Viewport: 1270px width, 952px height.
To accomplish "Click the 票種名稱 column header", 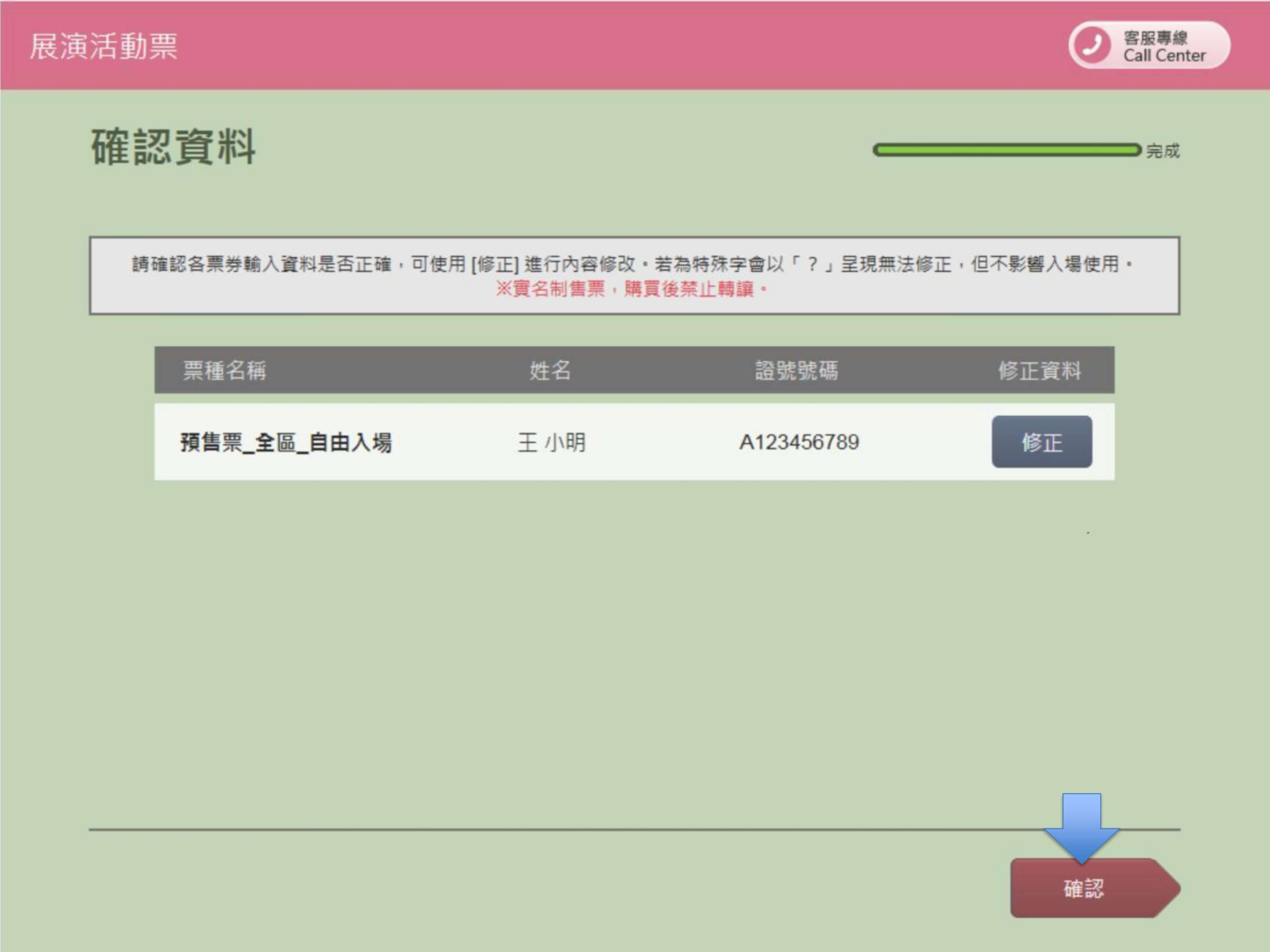I will (224, 371).
